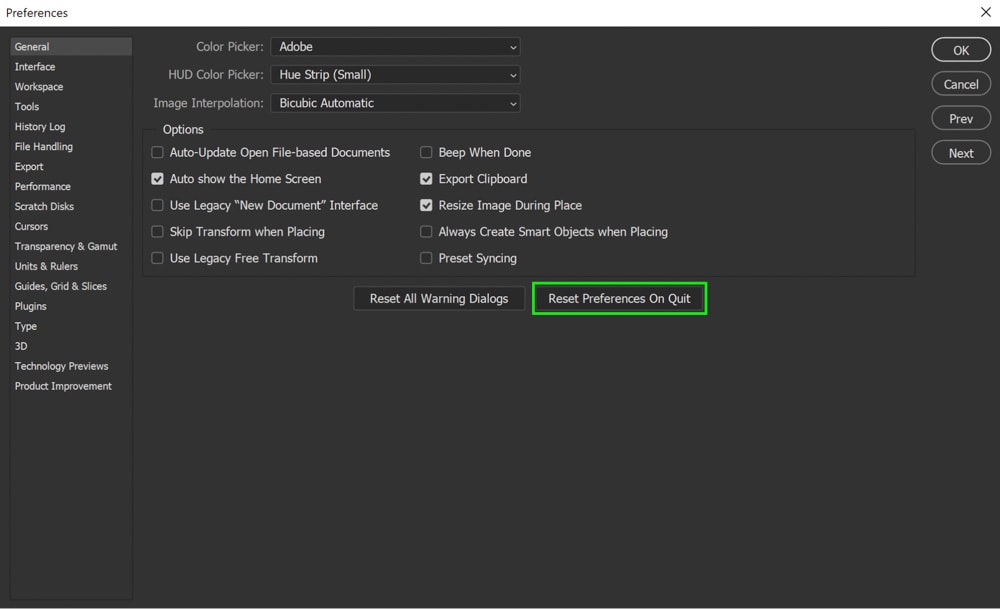Viewport: 1000px width, 609px height.
Task: Change the Image Interpolation method
Action: click(395, 102)
